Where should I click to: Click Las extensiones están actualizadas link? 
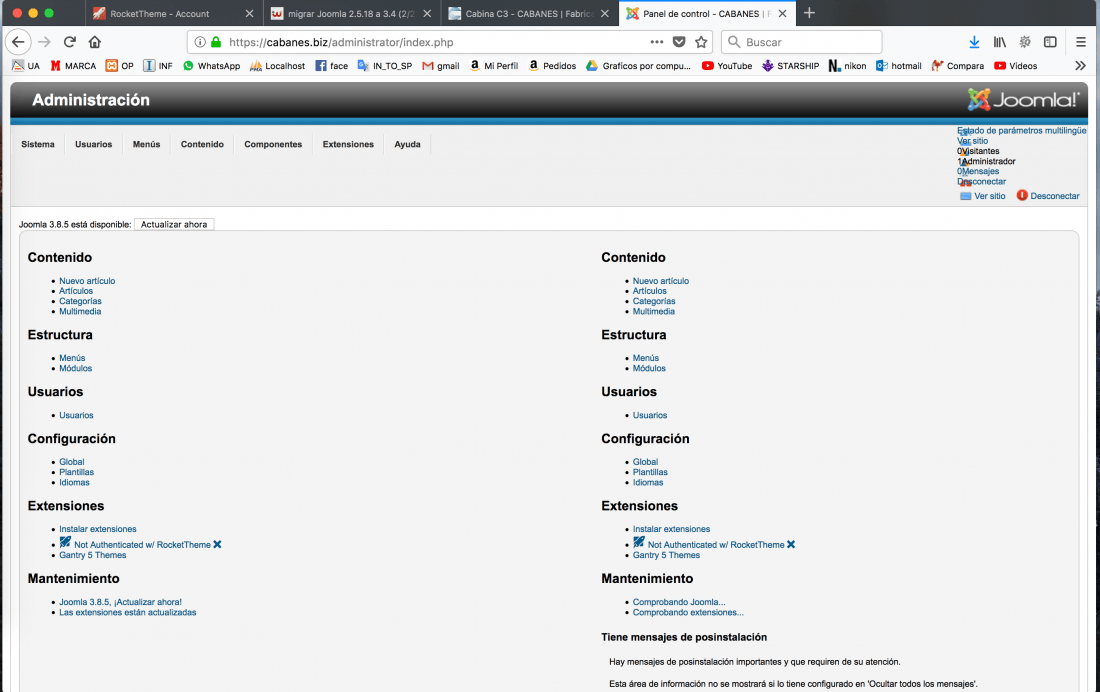[128, 613]
